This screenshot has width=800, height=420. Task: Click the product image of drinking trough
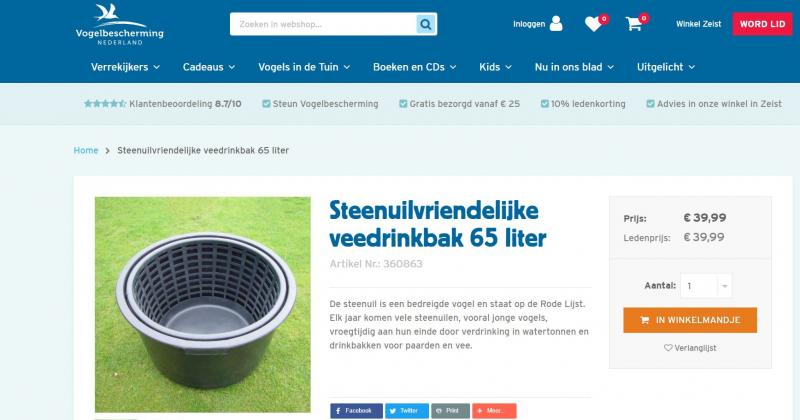[x=203, y=305]
